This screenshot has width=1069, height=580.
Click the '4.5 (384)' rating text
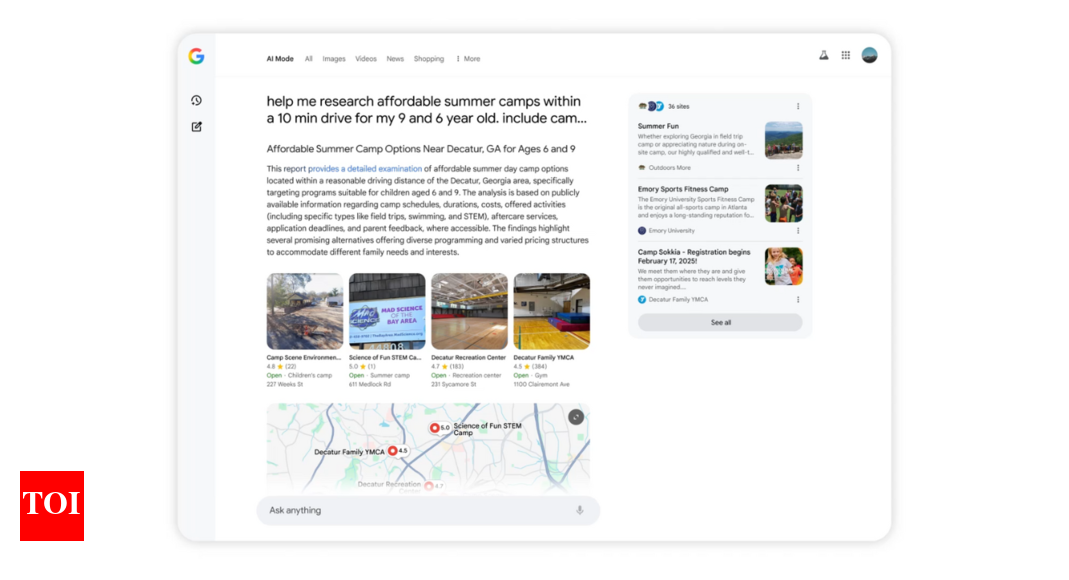pyautogui.click(x=530, y=367)
